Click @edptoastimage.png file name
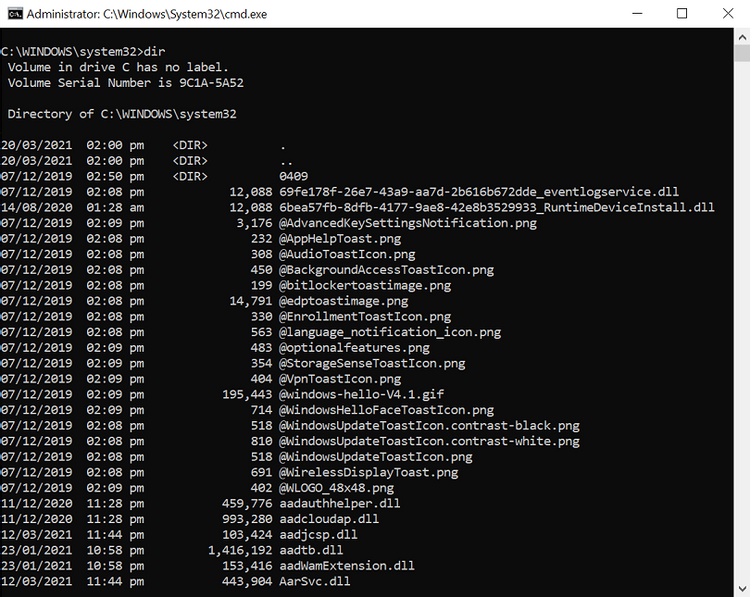This screenshot has height=597, width=752. click(x=344, y=301)
